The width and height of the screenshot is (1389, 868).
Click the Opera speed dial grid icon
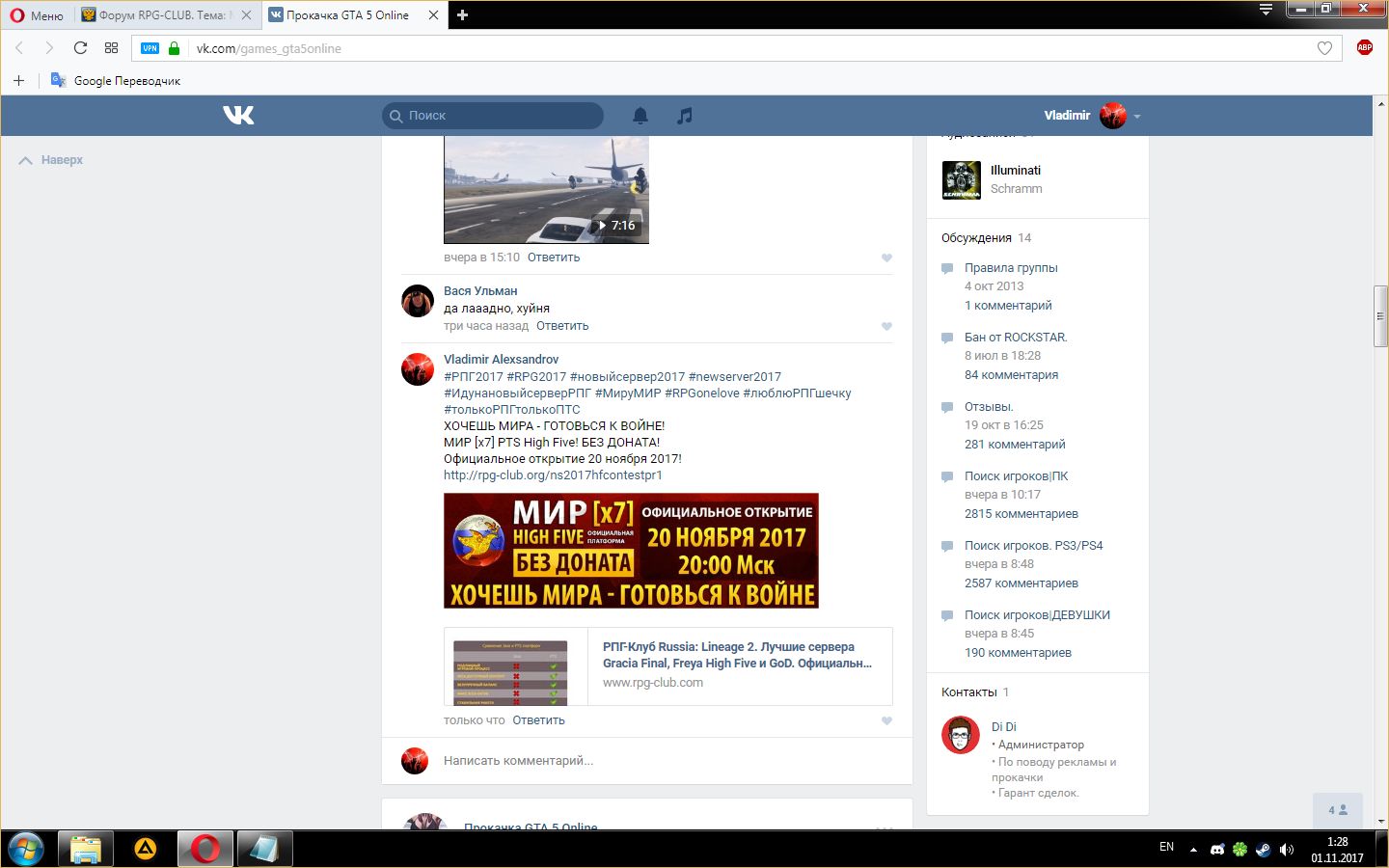[x=111, y=48]
